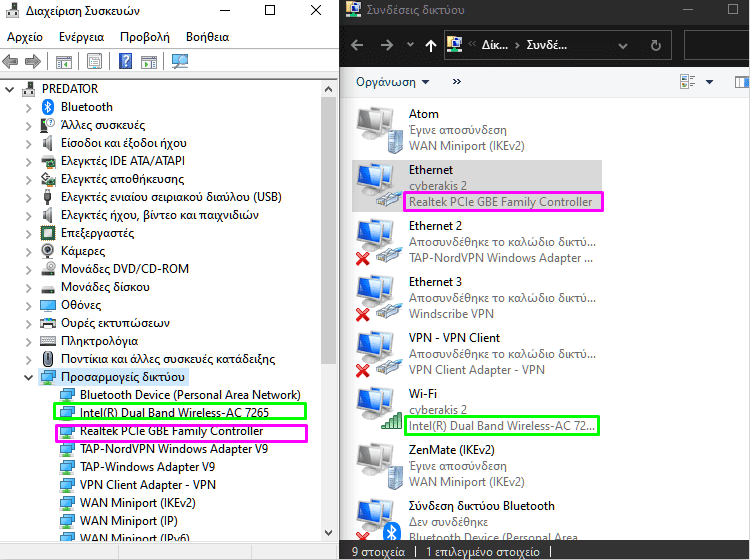Click the Δίκ... breadcrumb in address bar
750x560 pixels.
[495, 45]
